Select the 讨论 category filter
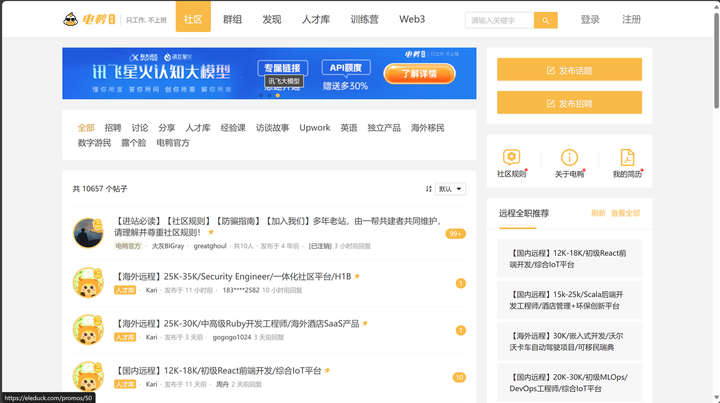Image resolution: width=720 pixels, height=403 pixels. [x=140, y=128]
